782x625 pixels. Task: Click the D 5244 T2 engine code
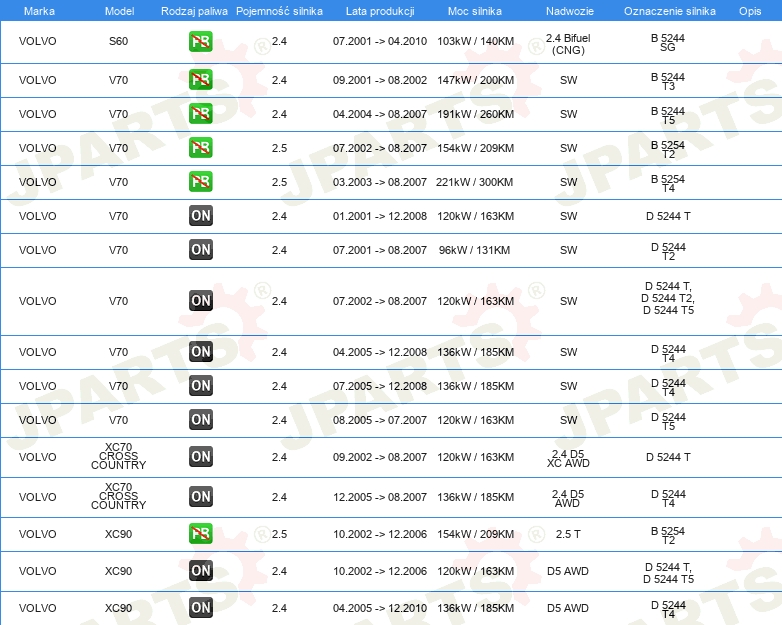coord(668,251)
